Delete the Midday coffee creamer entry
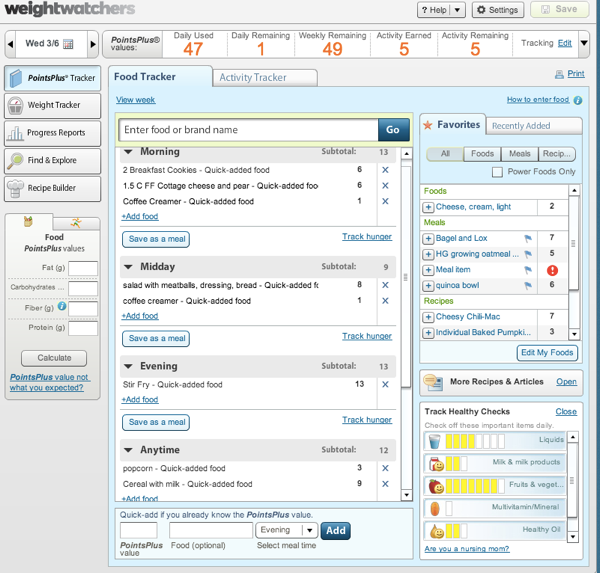 [x=385, y=301]
